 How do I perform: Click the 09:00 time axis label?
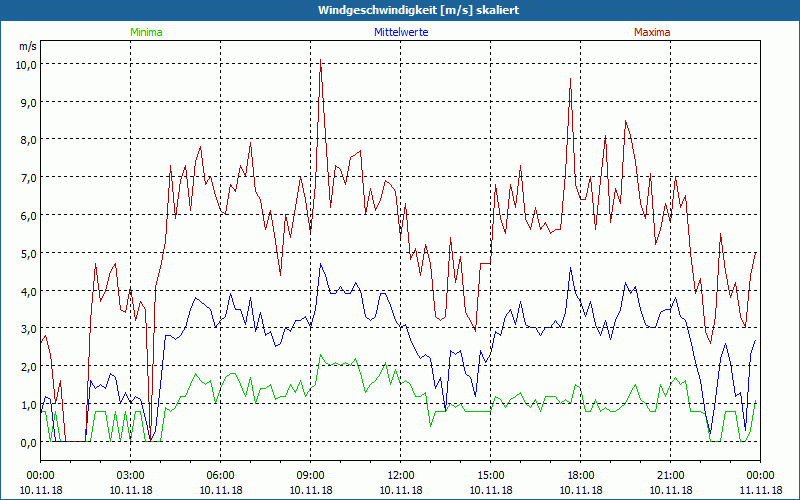pos(311,475)
